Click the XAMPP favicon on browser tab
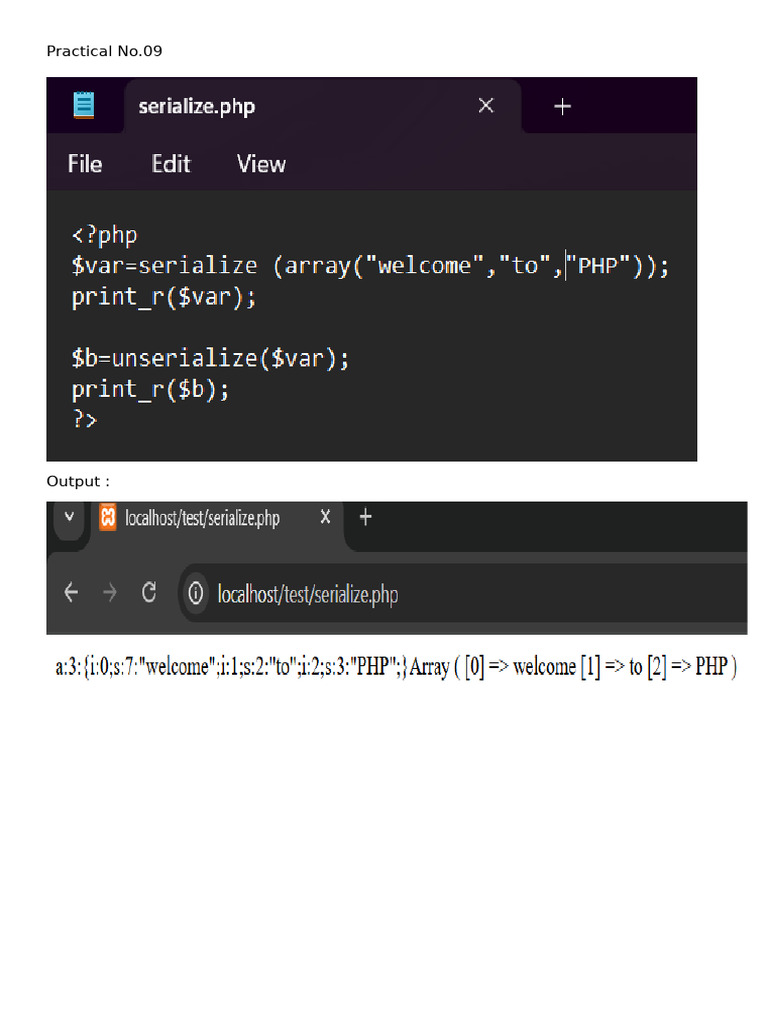Viewport: 768px width, 1024px height. tap(107, 518)
